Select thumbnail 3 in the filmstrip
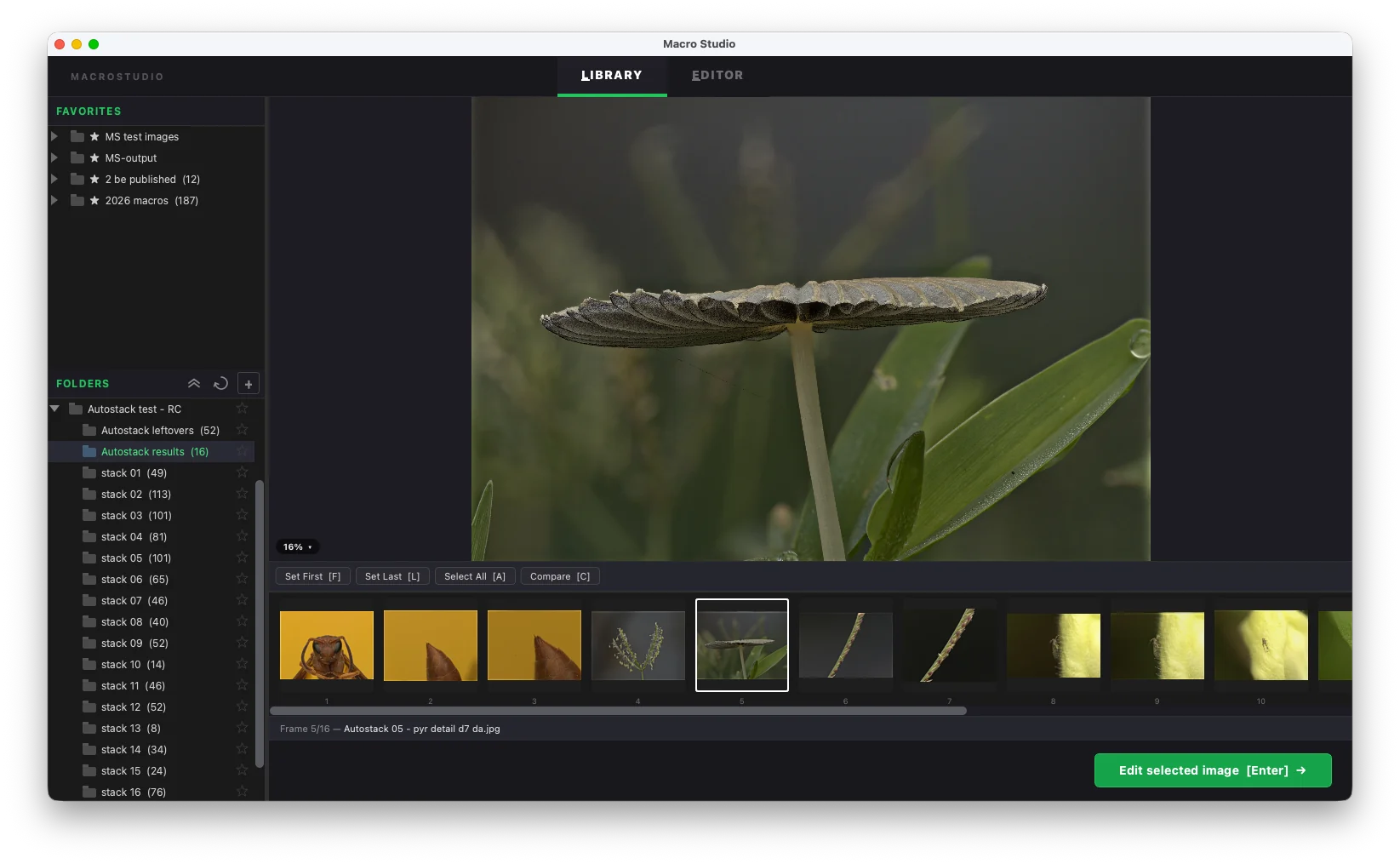1400x864 pixels. pos(534,645)
